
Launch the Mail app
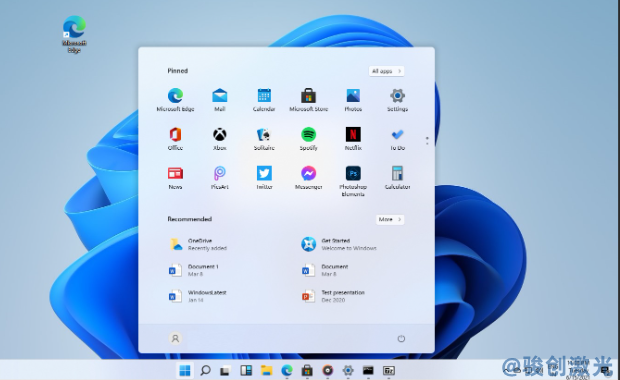point(219,100)
